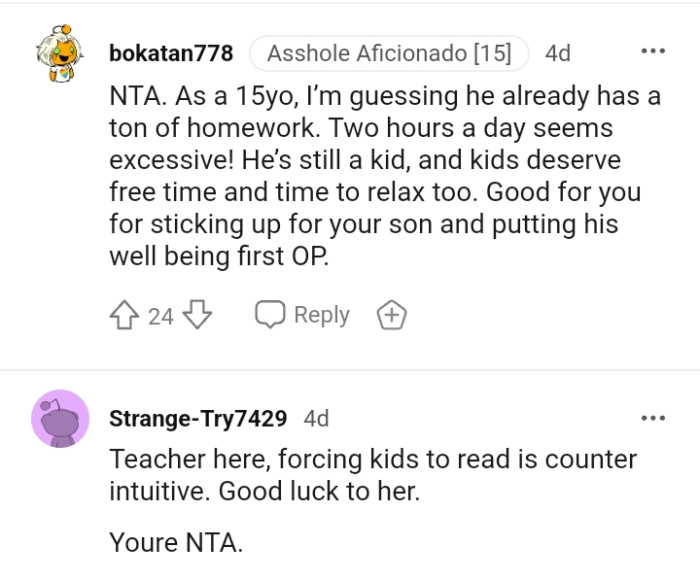
Task: Give an award using the plus badge icon
Action: click(391, 316)
